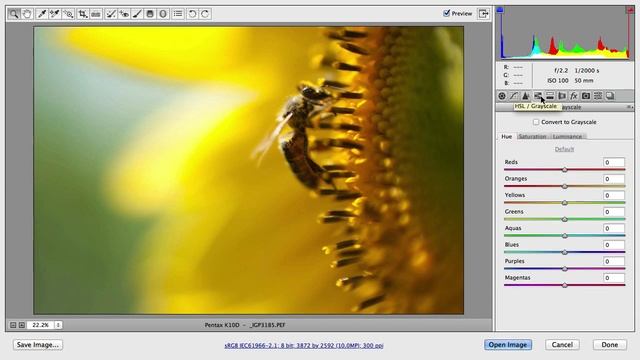Image resolution: width=640 pixels, height=360 pixels.
Task: Open the Split Toning panel tab
Action: coord(550,96)
